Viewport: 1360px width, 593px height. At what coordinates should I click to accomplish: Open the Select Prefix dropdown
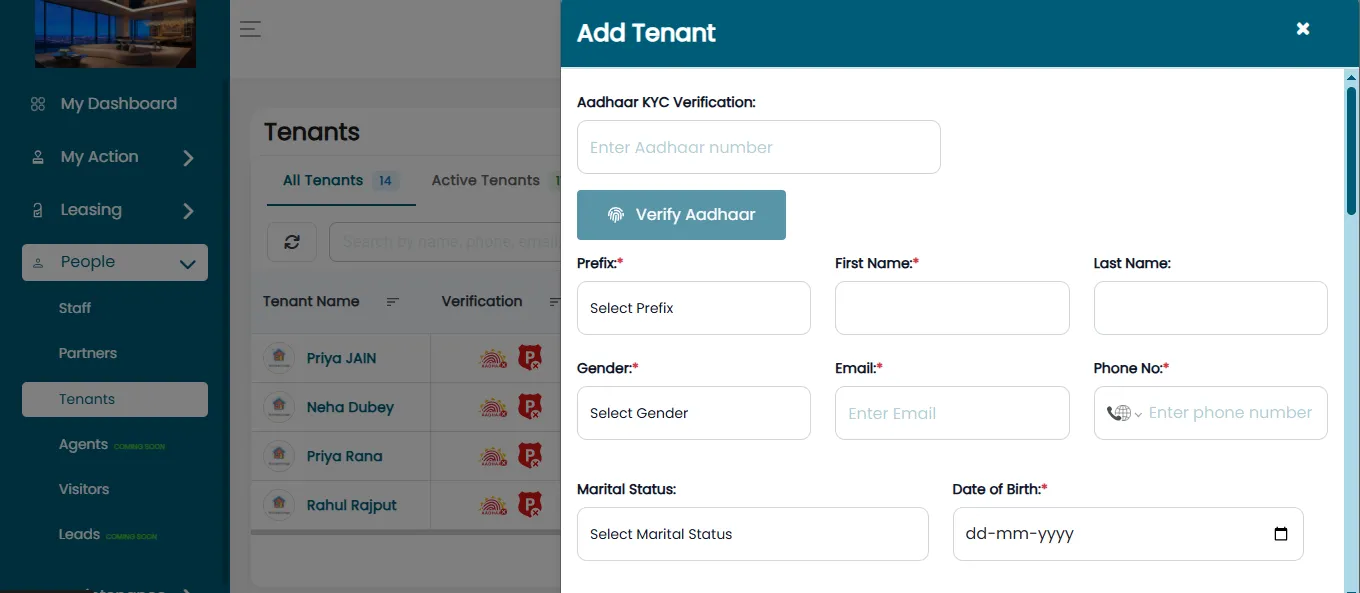click(x=694, y=308)
